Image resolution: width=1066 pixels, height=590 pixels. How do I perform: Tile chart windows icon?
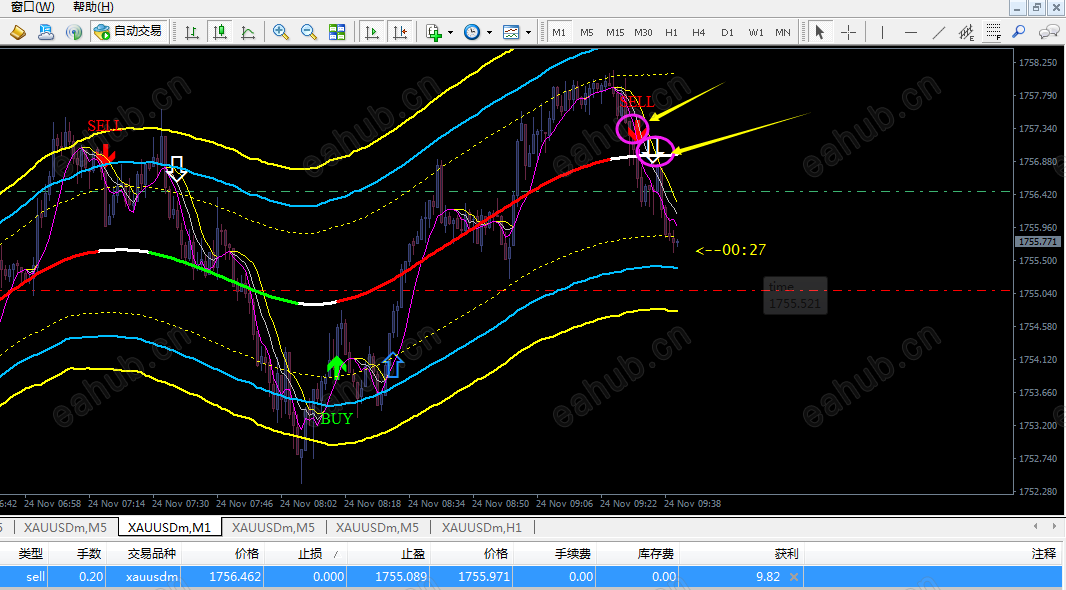click(337, 32)
